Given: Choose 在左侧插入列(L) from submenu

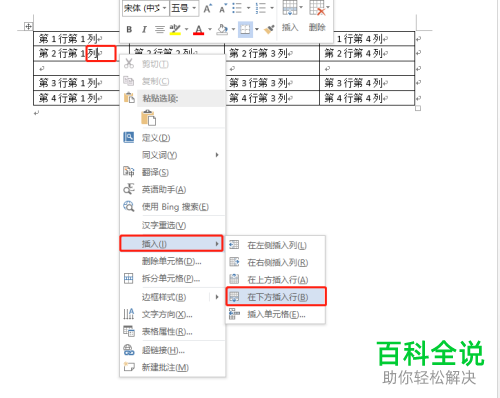Looking at the screenshot, I should pyautogui.click(x=276, y=245).
